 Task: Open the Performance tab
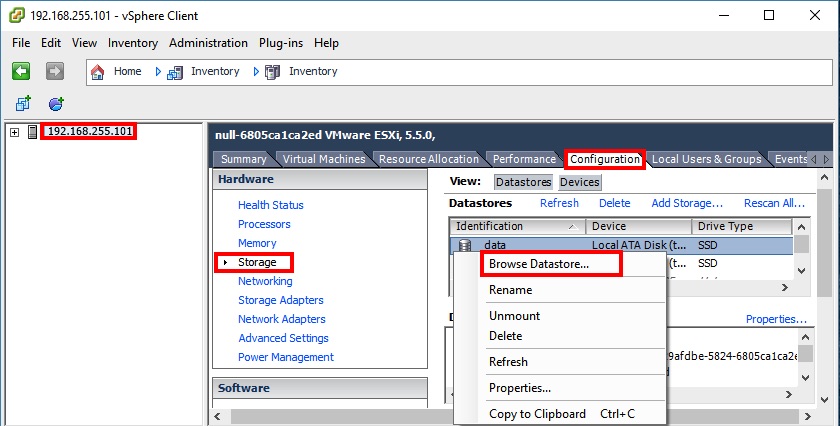coord(524,159)
